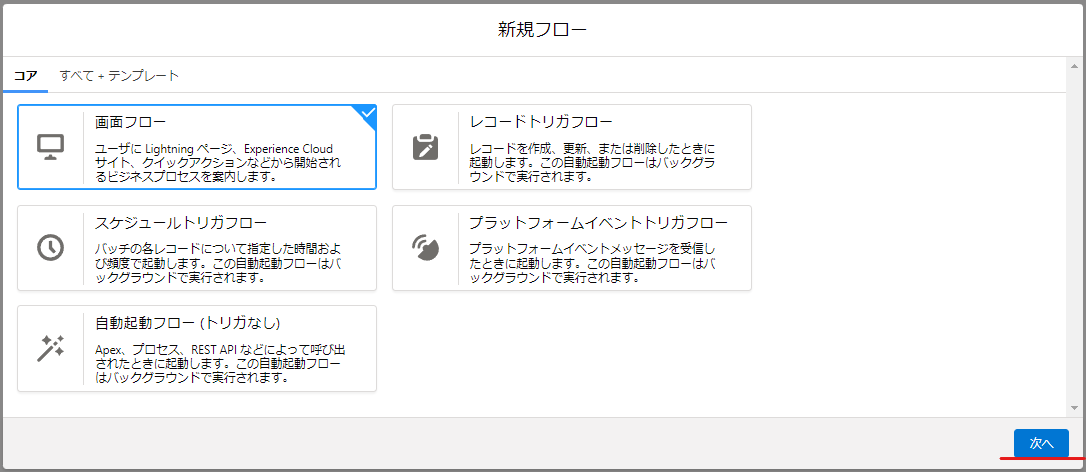Screen dimensions: 1086x472
Task: Pick スケジュールトリガフロー title text
Action: [181, 223]
